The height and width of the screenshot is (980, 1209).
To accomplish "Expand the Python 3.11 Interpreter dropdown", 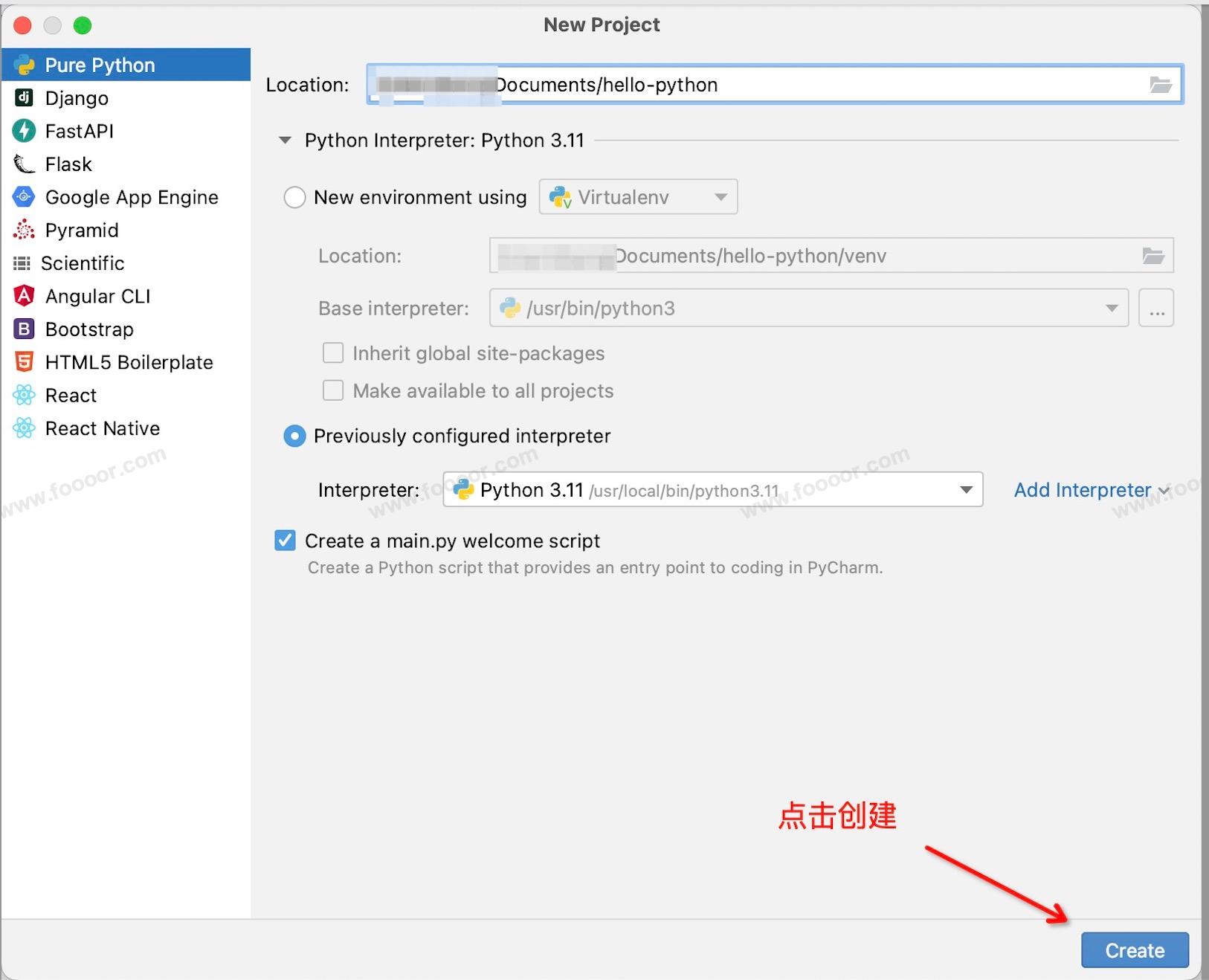I will coord(966,490).
